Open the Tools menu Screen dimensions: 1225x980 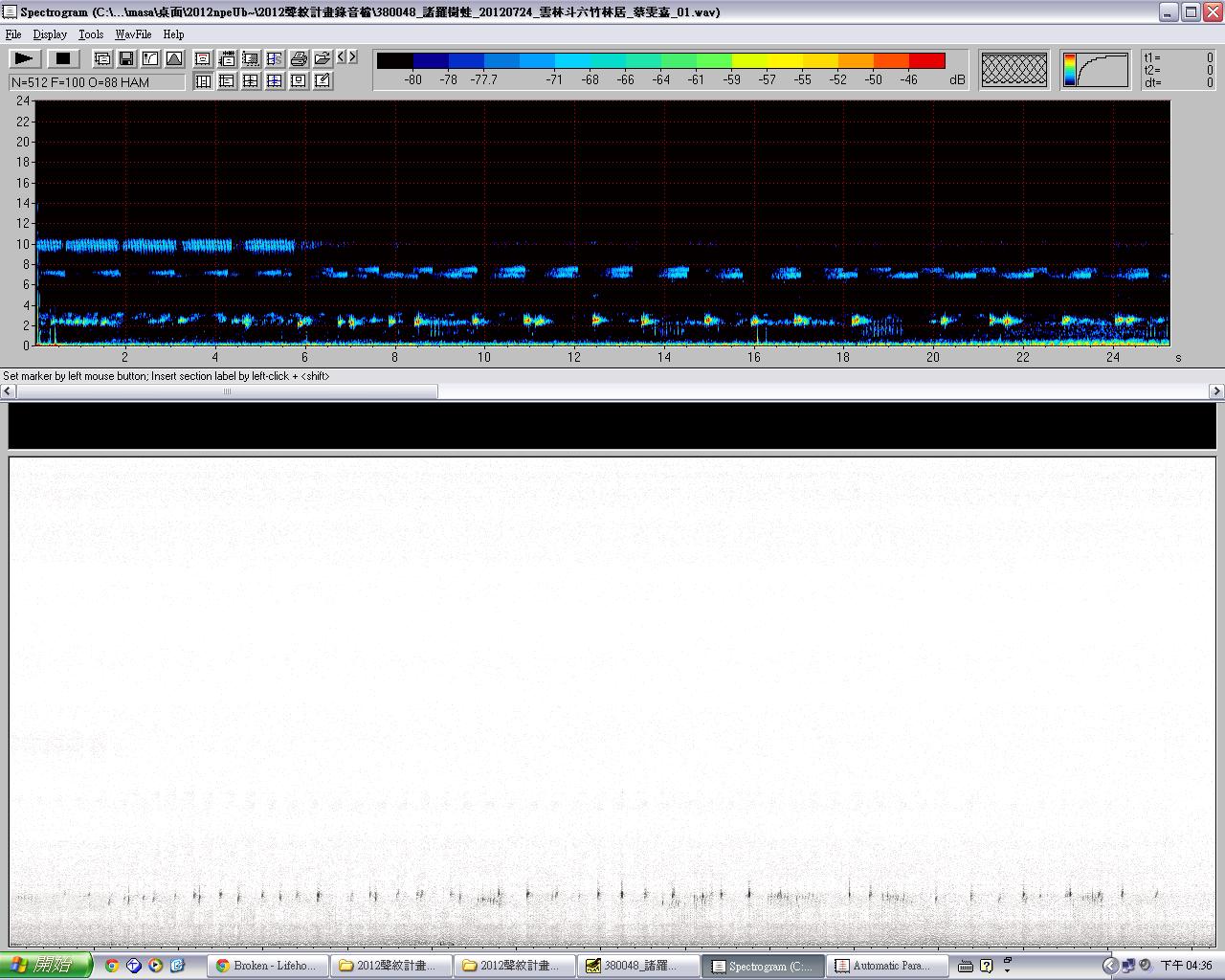click(x=91, y=34)
